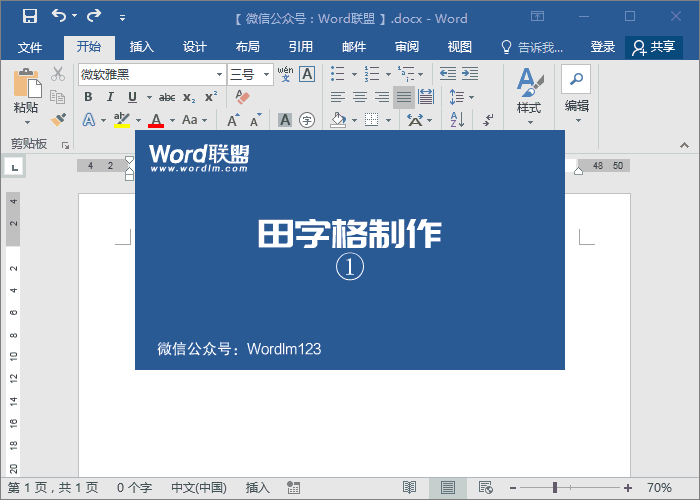Click the phonetic guide wén icon
The image size is (700, 500).
285,74
